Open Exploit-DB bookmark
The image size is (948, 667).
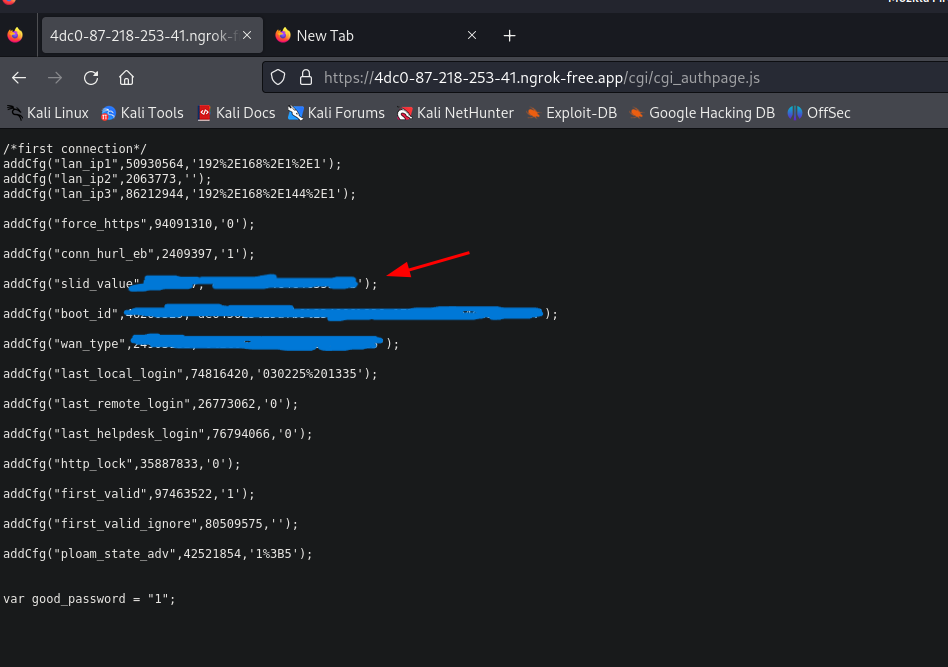571,113
